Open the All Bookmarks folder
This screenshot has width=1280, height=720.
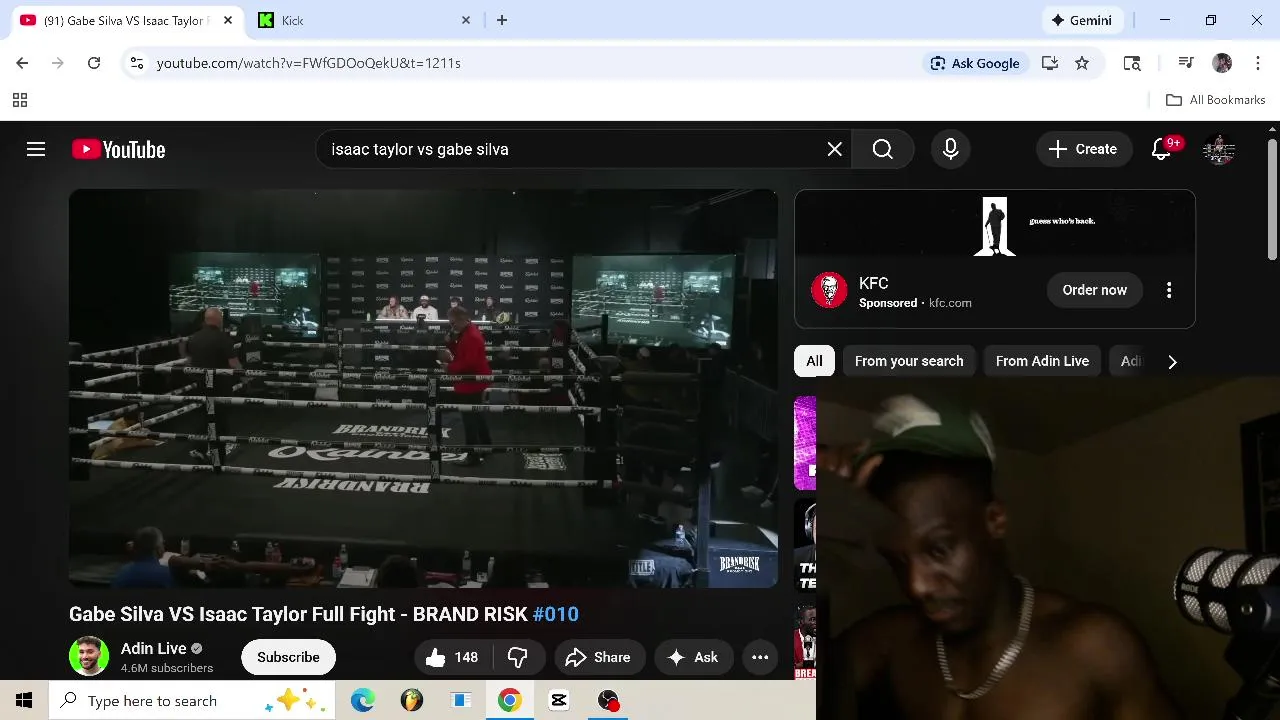point(1216,100)
